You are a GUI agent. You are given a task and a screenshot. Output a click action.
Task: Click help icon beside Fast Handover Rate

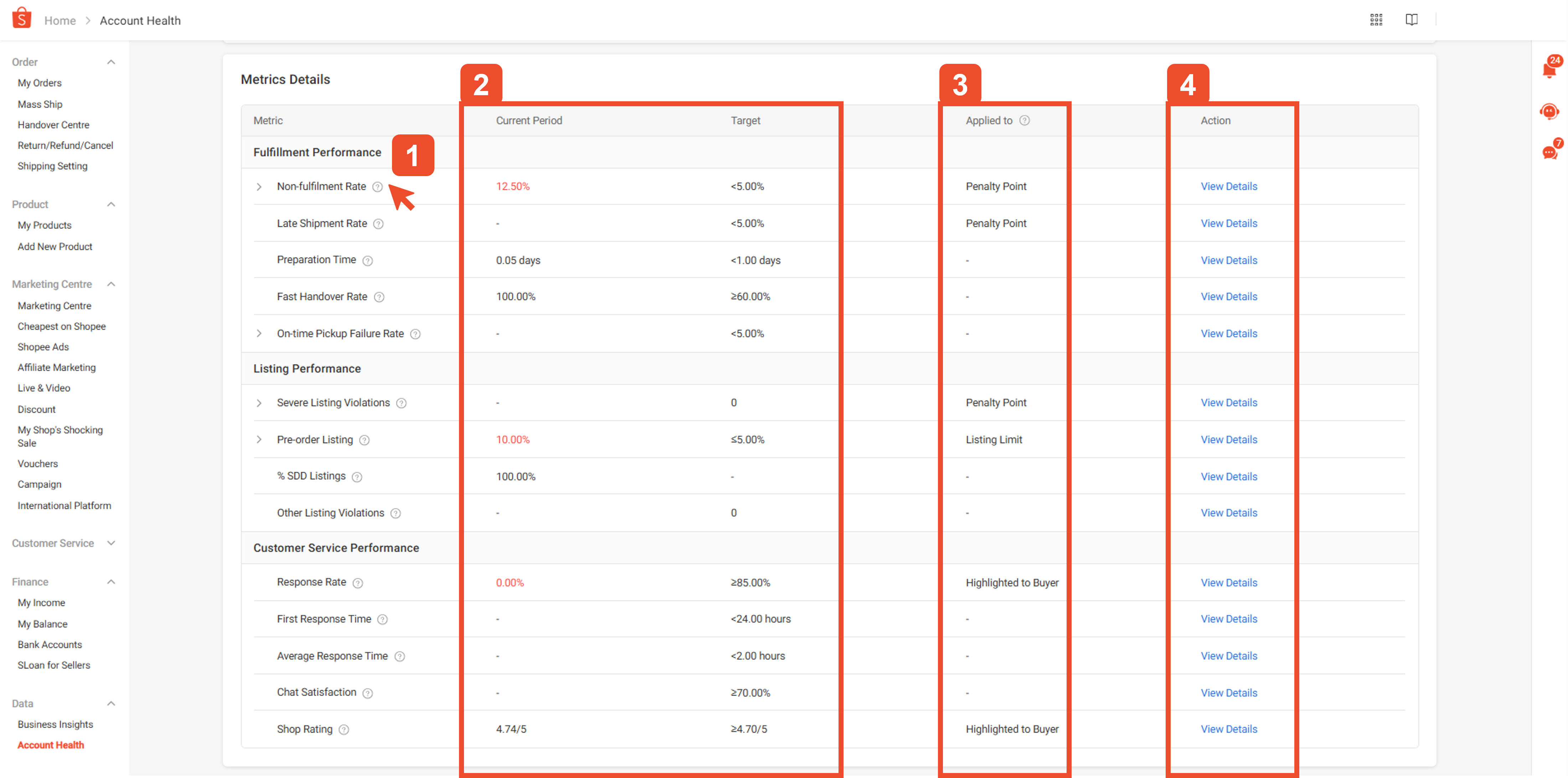379,297
